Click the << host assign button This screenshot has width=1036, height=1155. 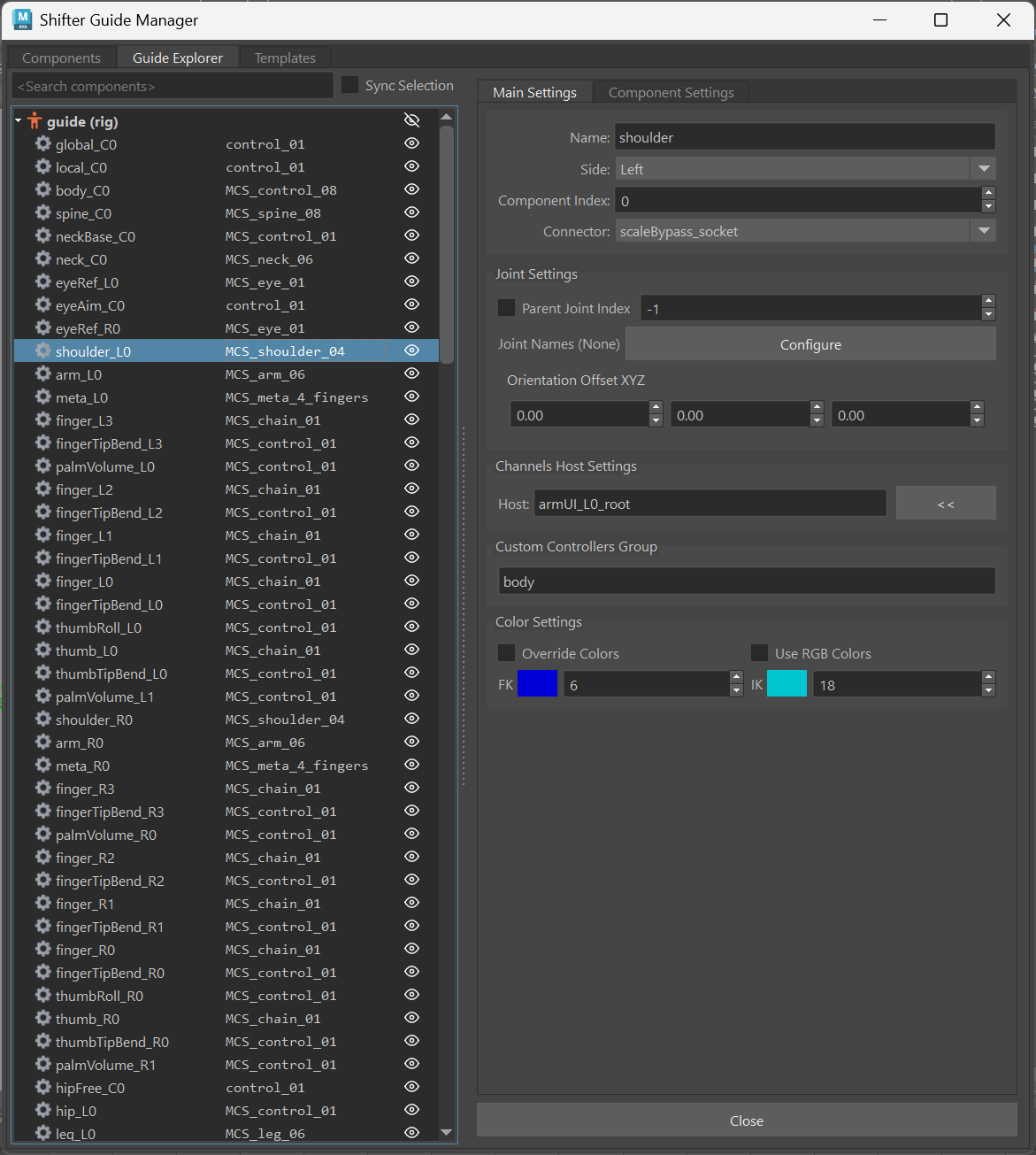pyautogui.click(x=946, y=504)
